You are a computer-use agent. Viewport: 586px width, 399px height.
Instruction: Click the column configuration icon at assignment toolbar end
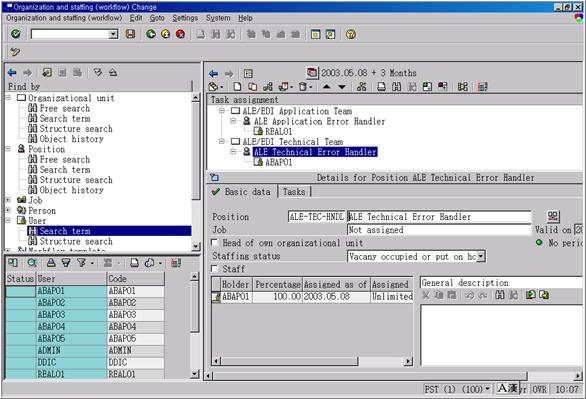click(482, 87)
